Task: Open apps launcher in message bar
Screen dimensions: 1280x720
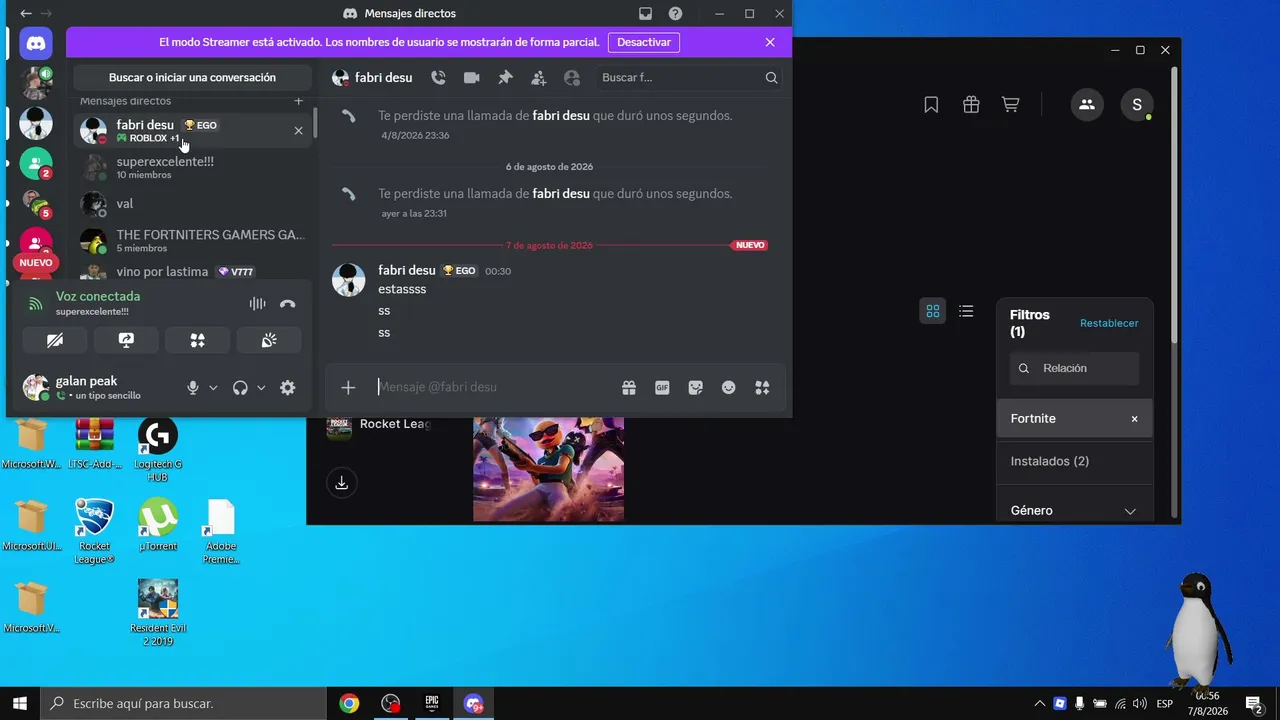Action: [x=762, y=388]
